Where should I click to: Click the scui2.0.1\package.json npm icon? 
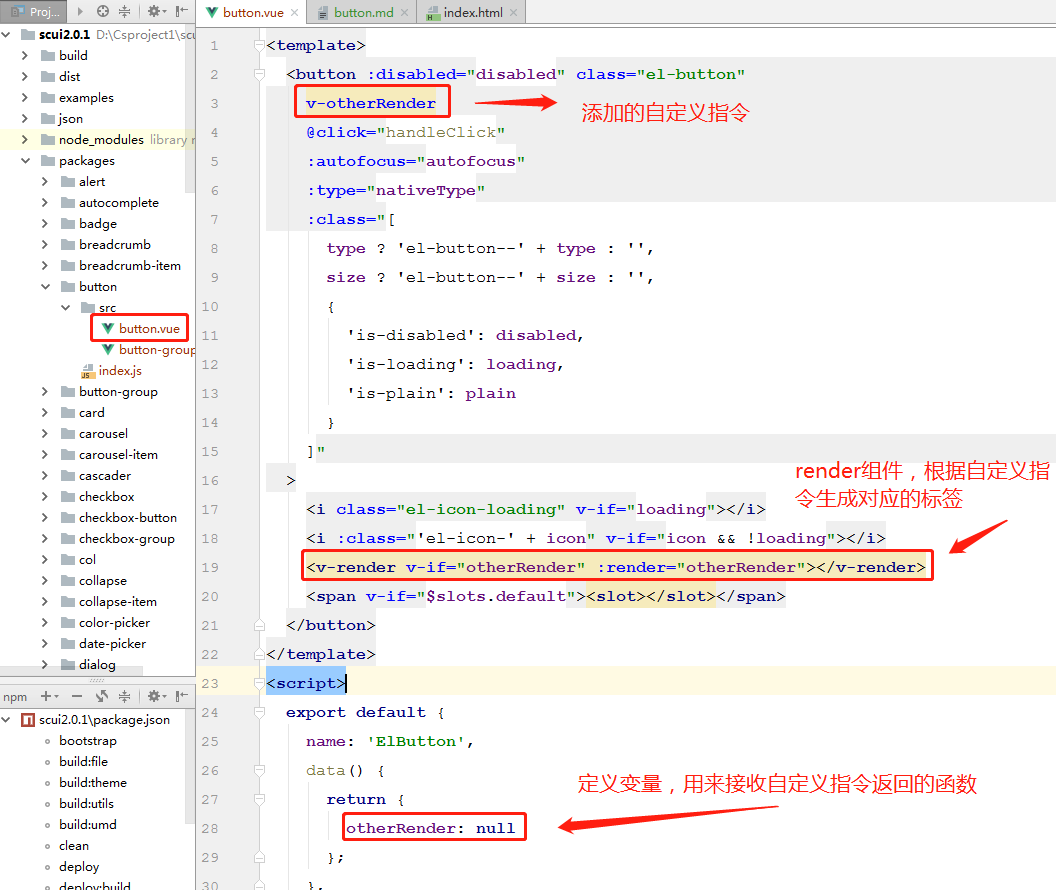(28, 720)
